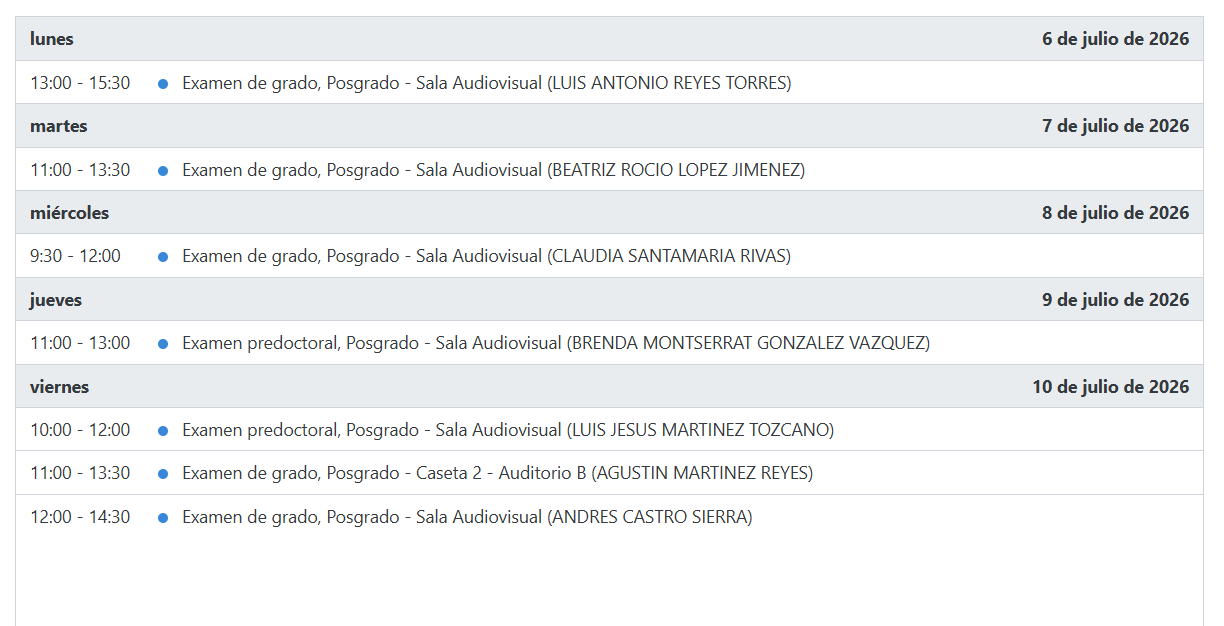Select the martes day heading

coord(59,126)
